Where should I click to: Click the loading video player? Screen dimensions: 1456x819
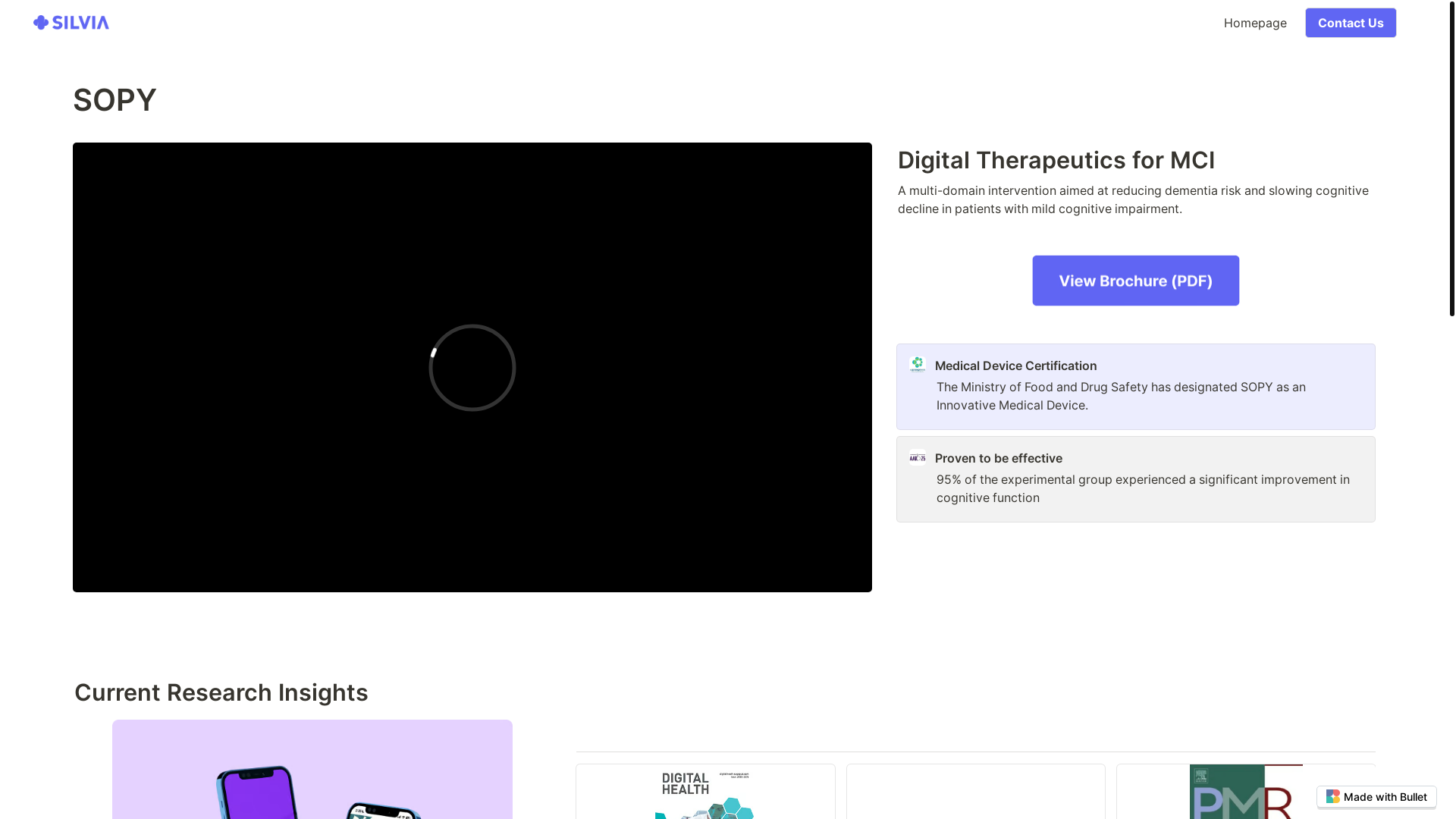point(472,367)
